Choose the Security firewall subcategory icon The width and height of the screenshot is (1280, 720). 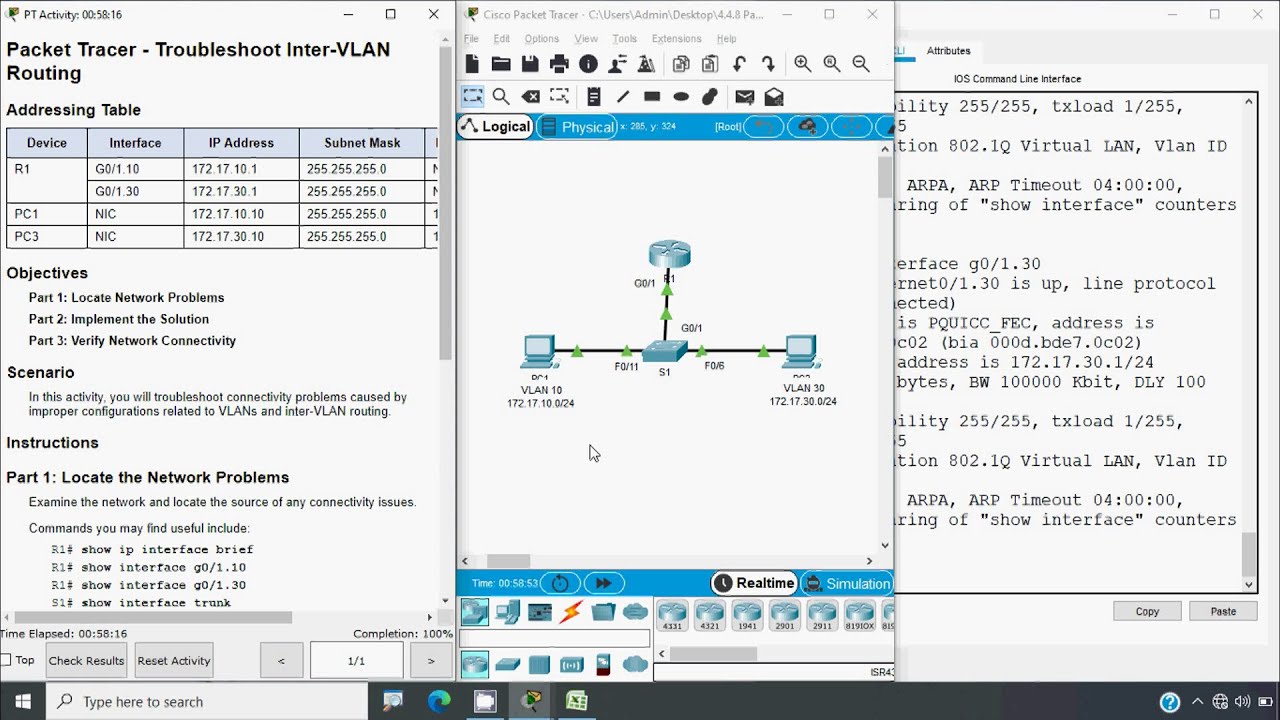603,663
